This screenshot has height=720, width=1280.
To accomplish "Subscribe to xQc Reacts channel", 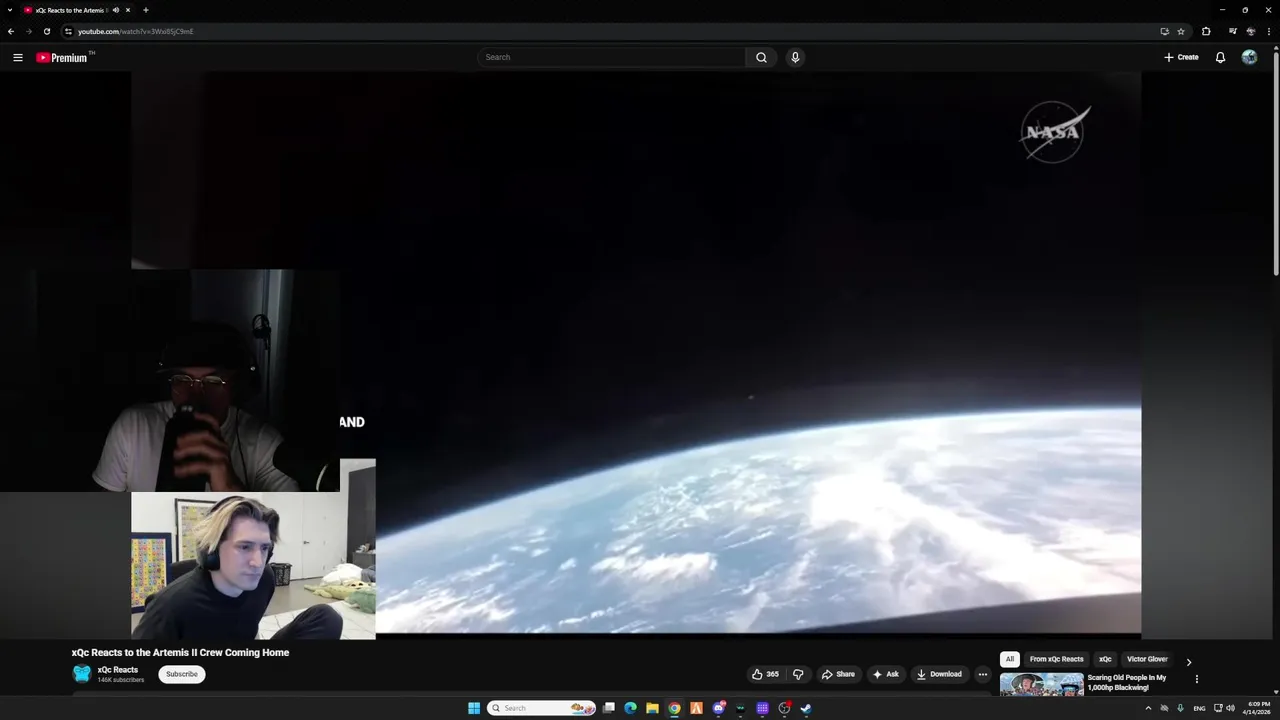I will [182, 674].
